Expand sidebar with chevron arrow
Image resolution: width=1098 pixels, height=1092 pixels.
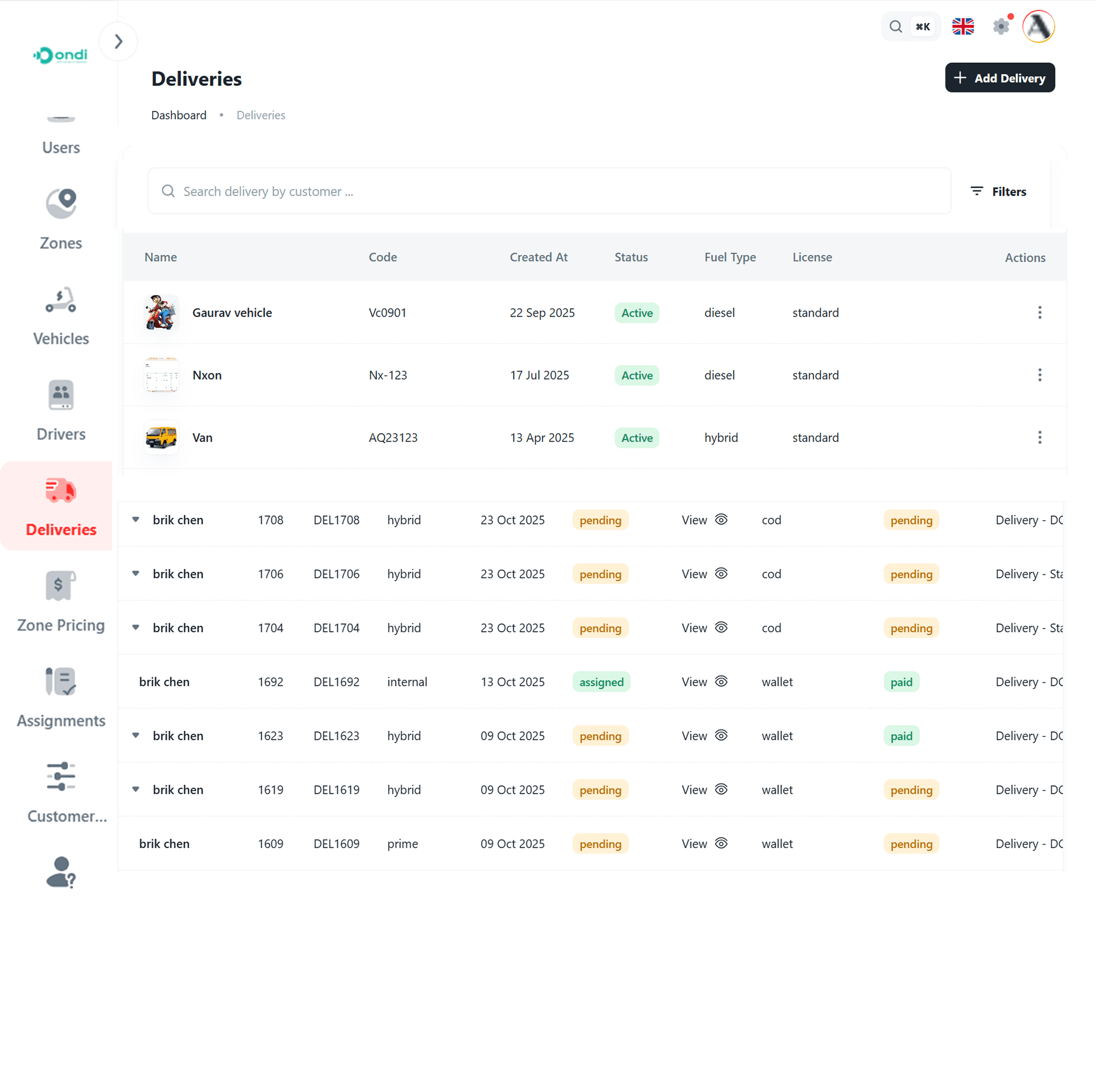[x=118, y=41]
